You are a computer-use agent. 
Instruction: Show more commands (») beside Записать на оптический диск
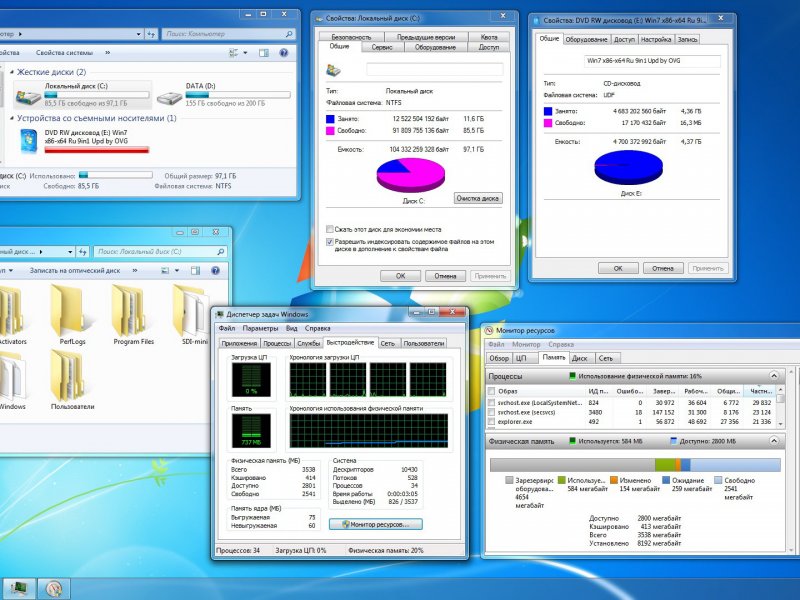(x=135, y=270)
